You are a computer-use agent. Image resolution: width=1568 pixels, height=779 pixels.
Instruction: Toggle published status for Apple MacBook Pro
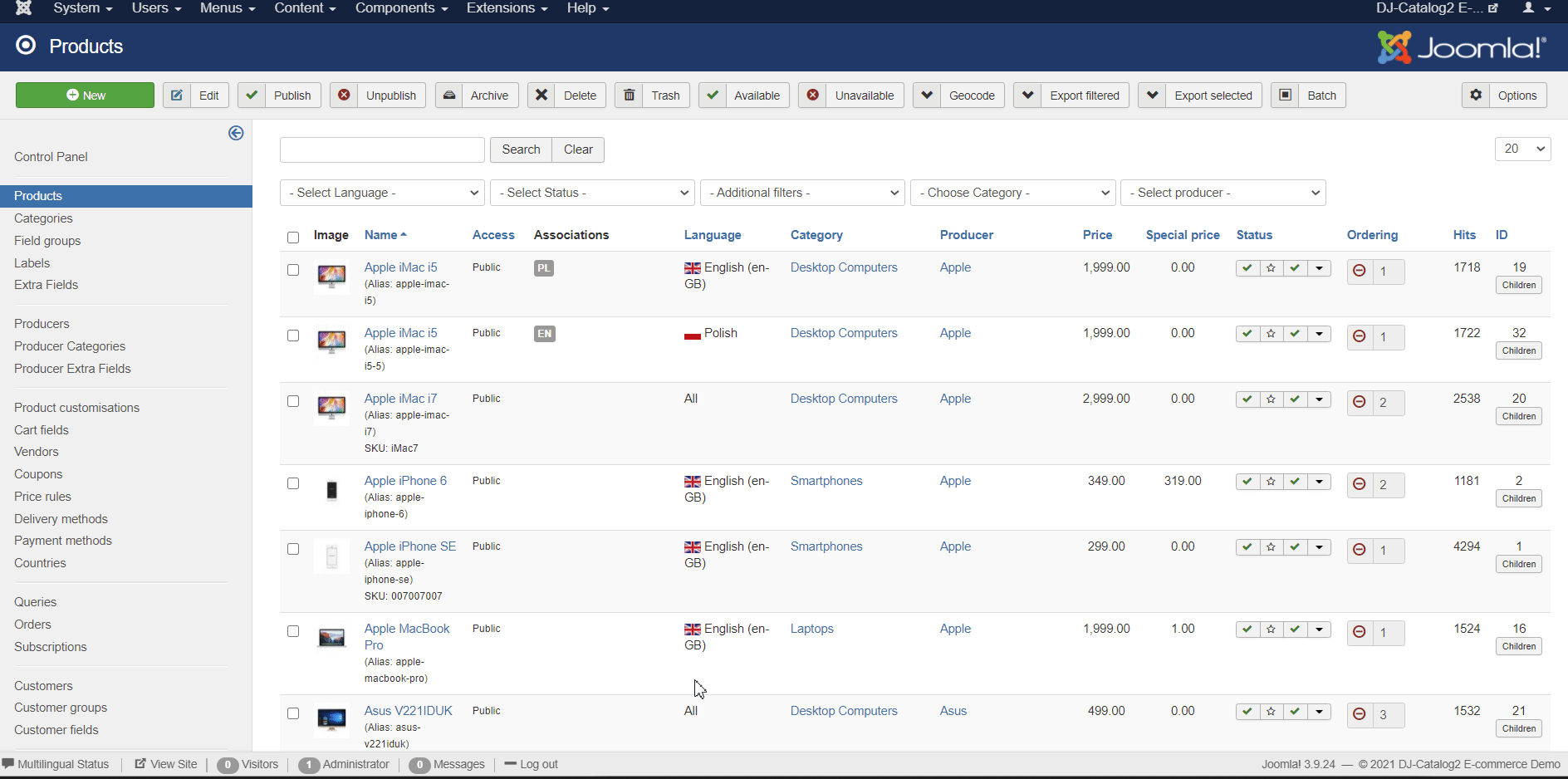(x=1247, y=630)
